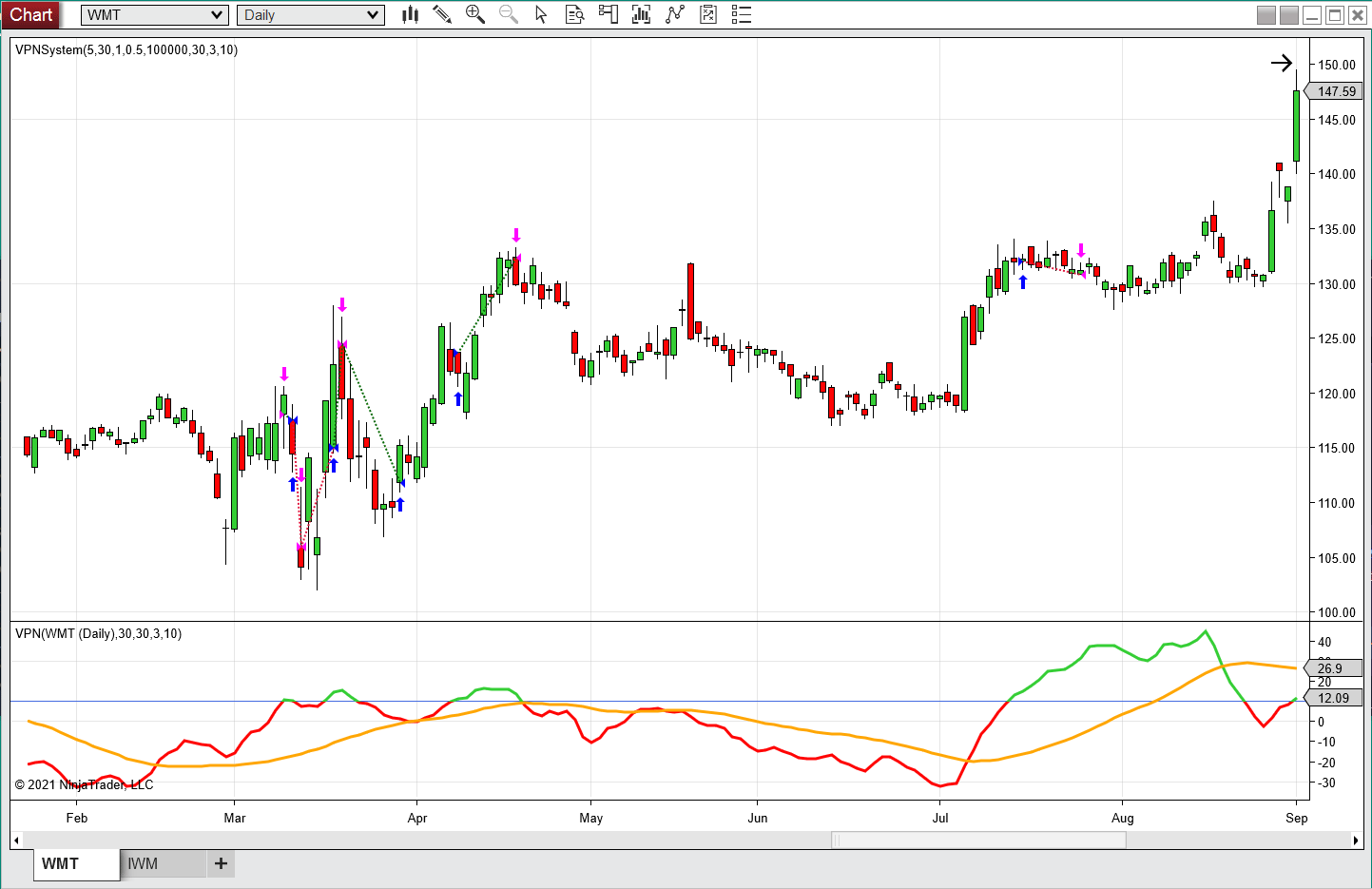Click the red Chart title label
This screenshot has width=1372, height=889.
(x=31, y=14)
